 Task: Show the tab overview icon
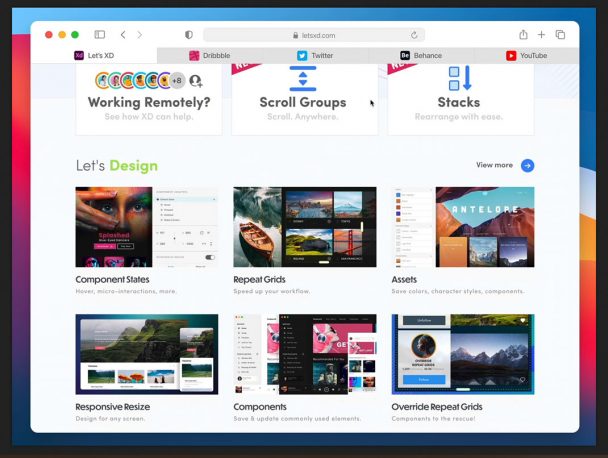(x=560, y=35)
